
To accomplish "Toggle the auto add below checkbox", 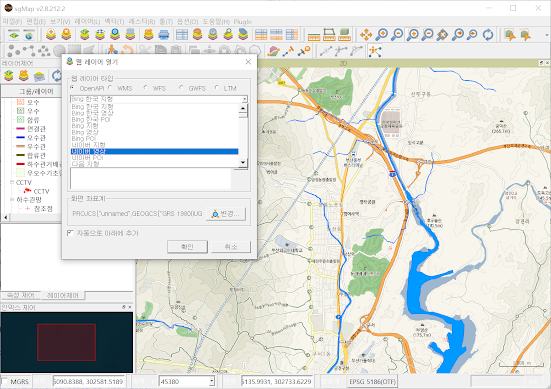I will (70, 233).
